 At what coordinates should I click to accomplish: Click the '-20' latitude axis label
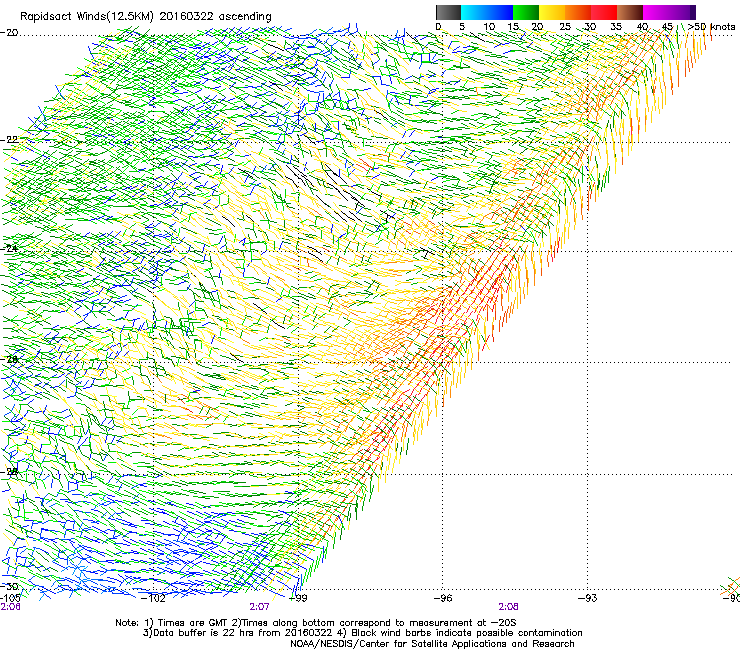(9, 33)
